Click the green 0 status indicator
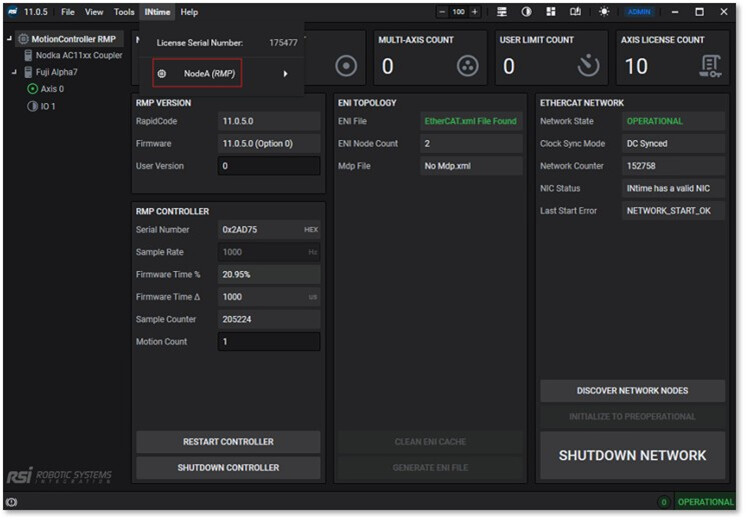Image resolution: width=747 pixels, height=521 pixels. point(664,502)
